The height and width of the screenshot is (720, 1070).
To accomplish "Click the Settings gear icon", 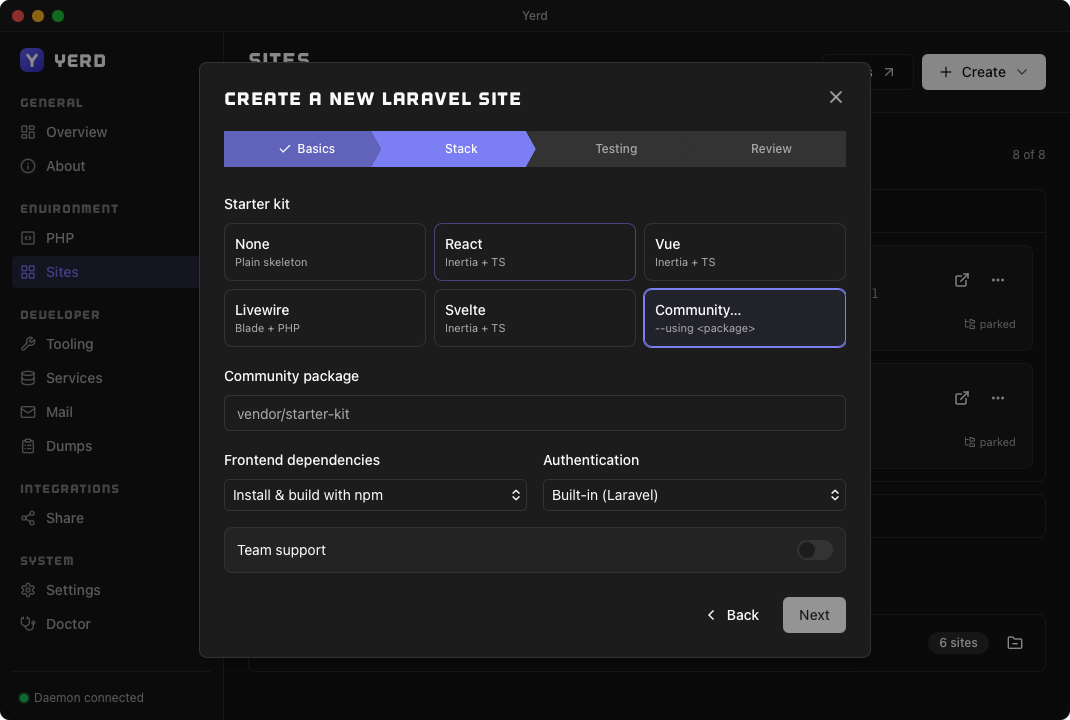I will (28, 590).
